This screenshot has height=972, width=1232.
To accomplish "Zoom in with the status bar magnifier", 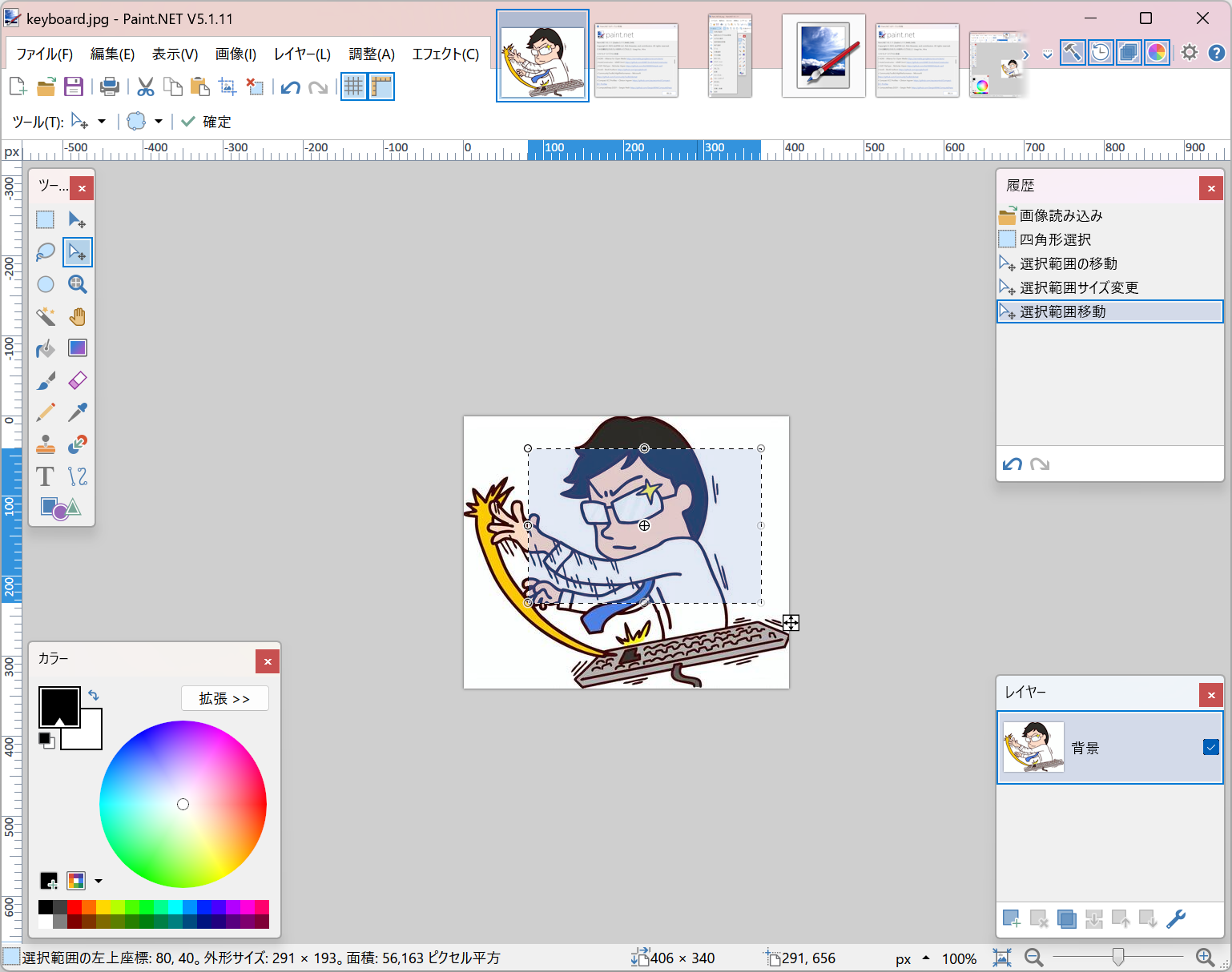I will (x=1205, y=958).
